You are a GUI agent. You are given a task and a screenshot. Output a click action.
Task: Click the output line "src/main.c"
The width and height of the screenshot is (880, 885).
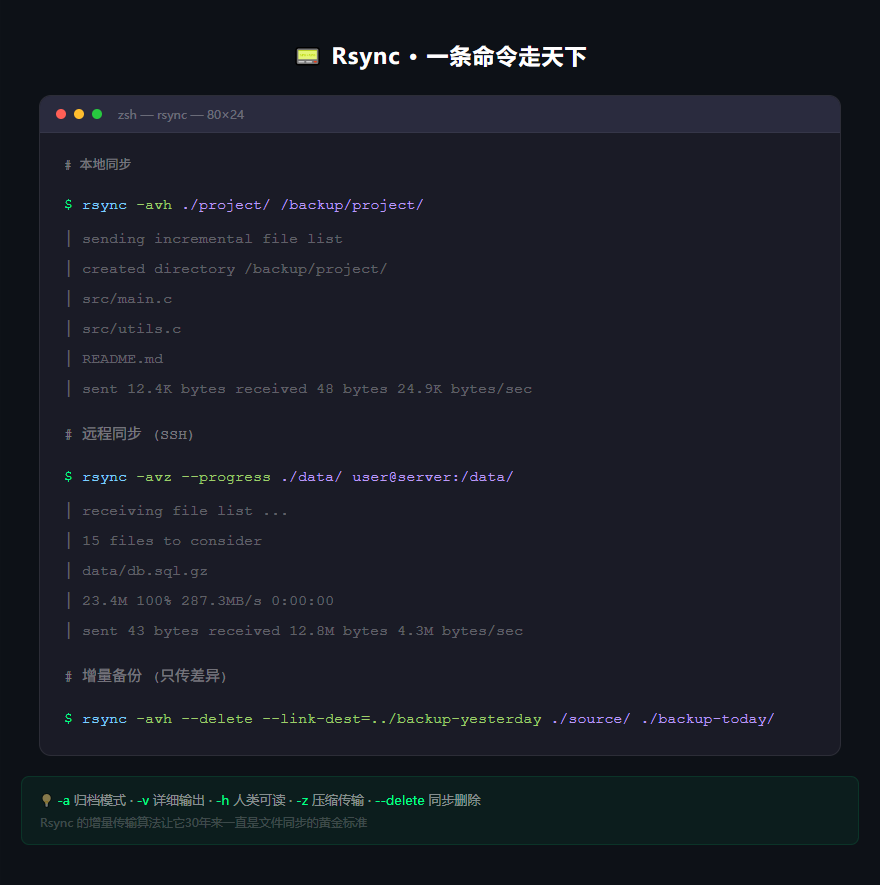(x=127, y=299)
